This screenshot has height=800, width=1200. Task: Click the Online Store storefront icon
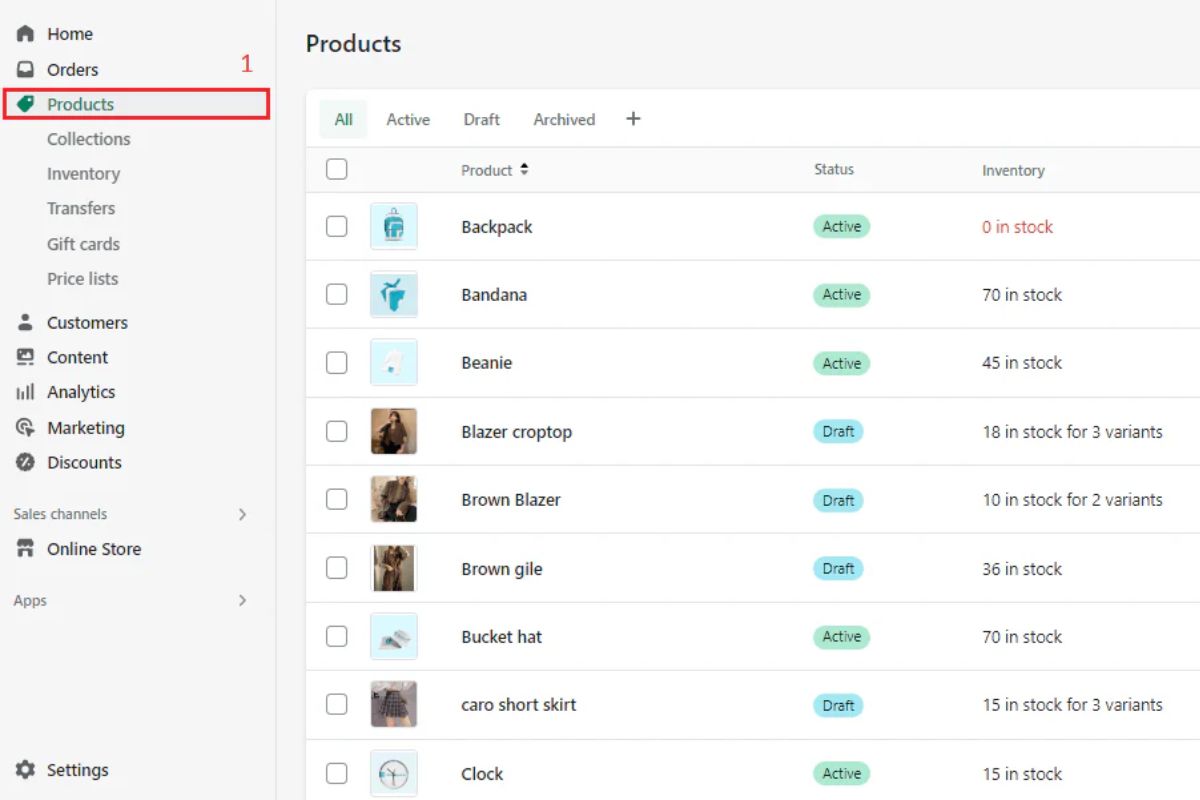26,549
